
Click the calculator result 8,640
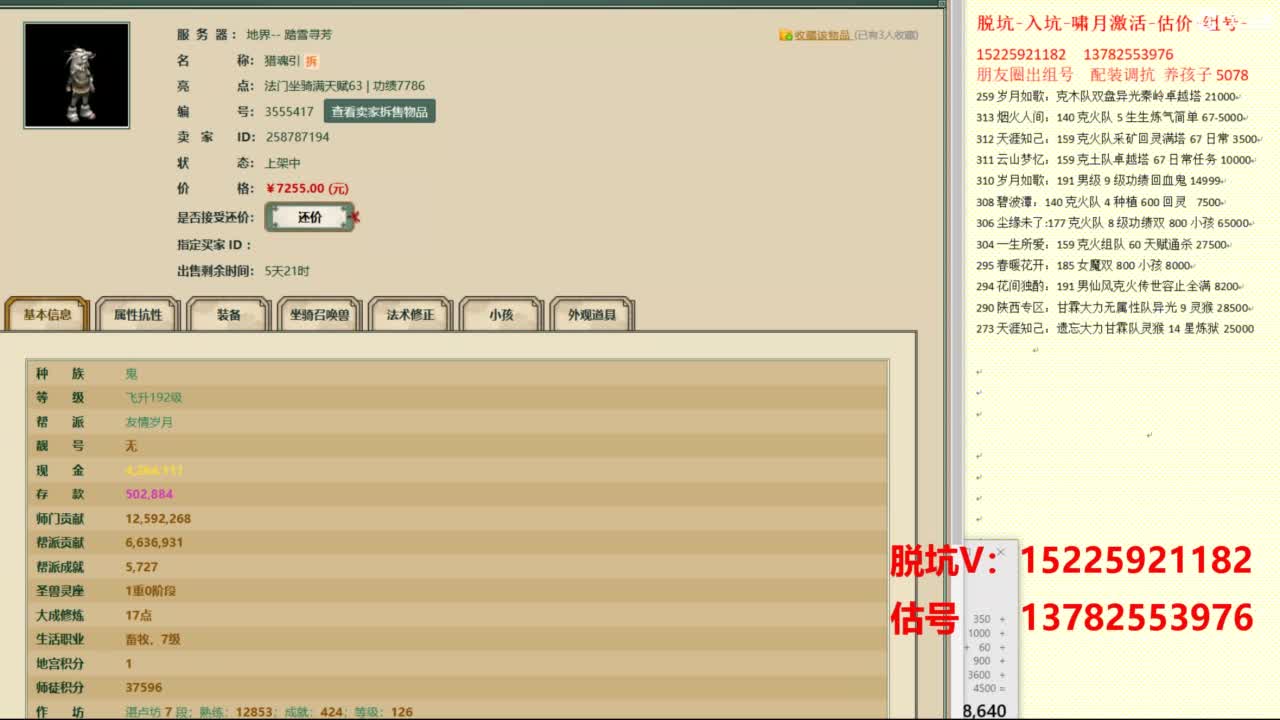coord(985,711)
